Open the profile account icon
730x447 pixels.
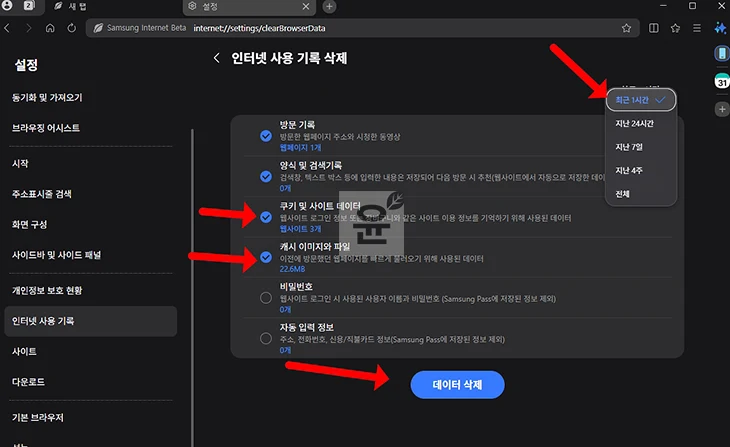(7, 5)
